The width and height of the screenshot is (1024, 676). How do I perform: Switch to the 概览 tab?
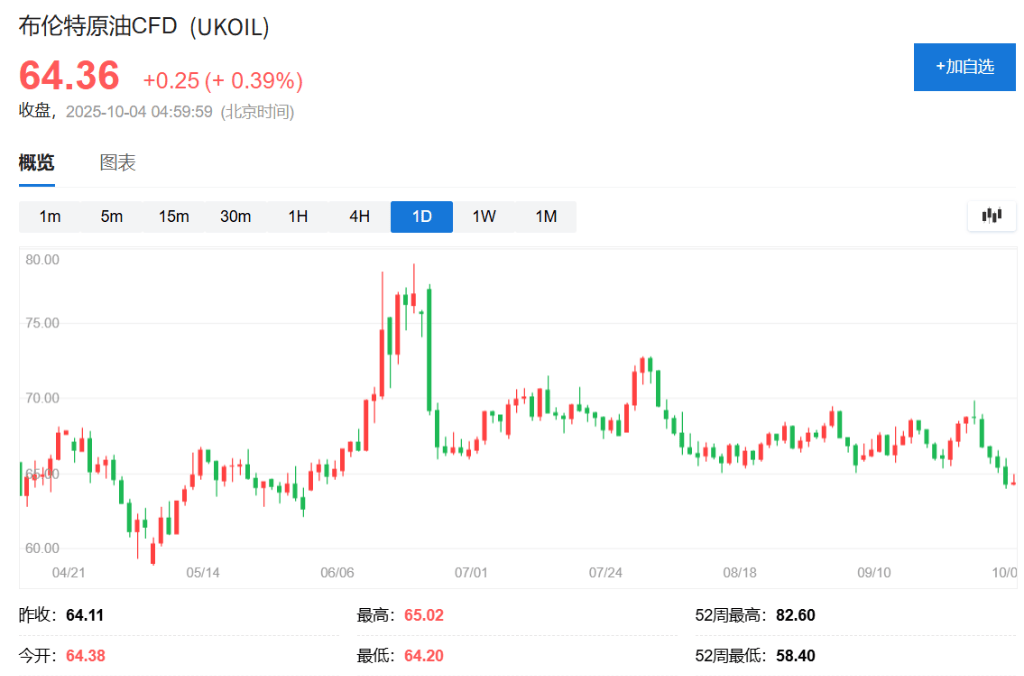[x=37, y=163]
